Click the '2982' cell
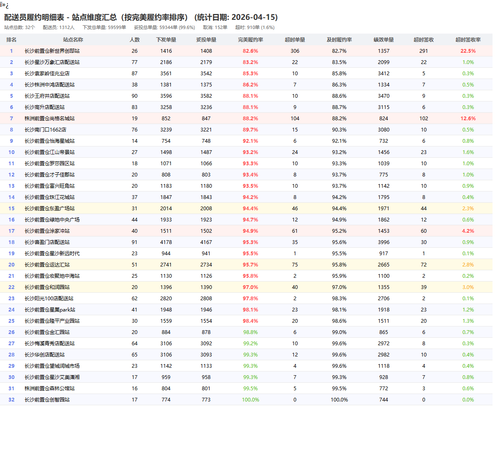Screen dimensions: 500x458 click(x=384, y=355)
